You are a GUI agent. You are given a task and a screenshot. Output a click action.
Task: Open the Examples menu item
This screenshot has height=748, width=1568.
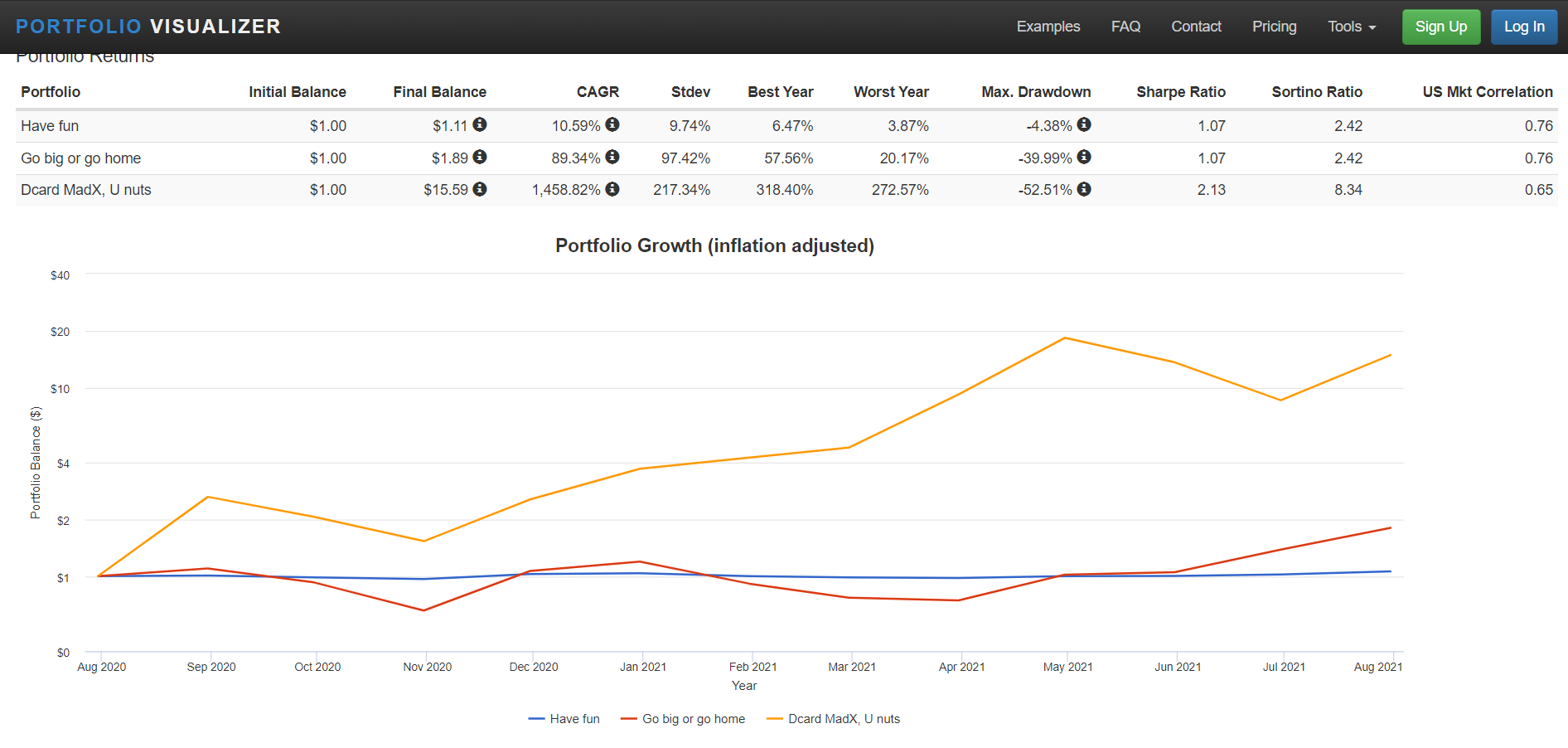click(x=1048, y=27)
